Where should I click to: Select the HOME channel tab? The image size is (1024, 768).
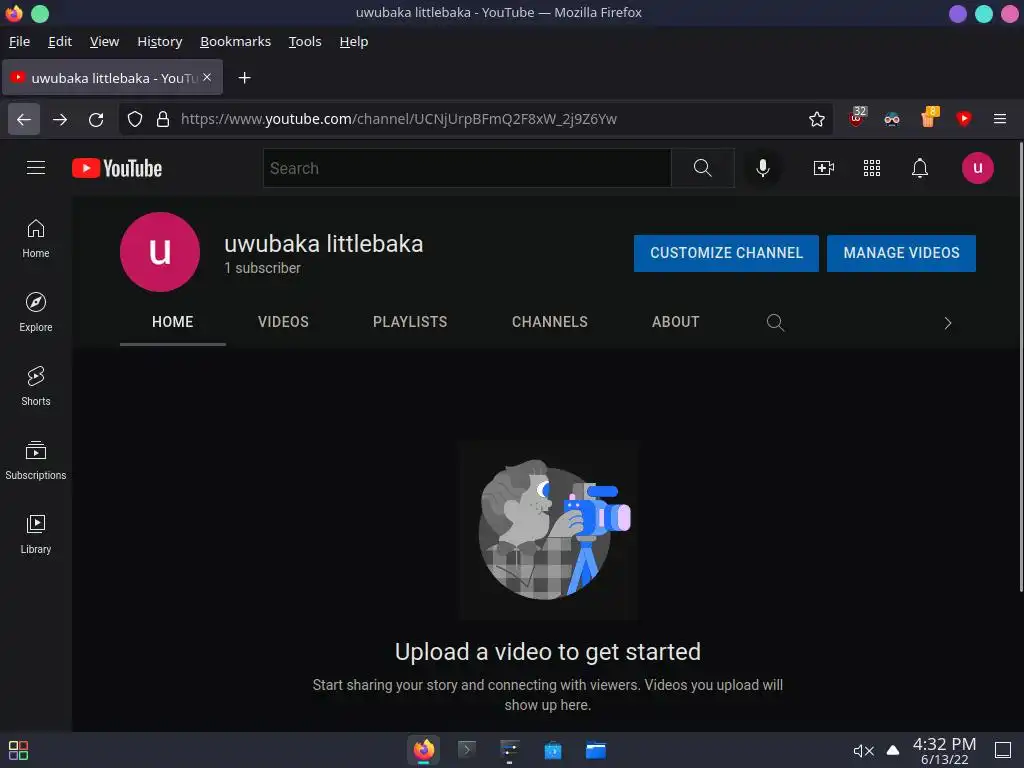(x=172, y=322)
